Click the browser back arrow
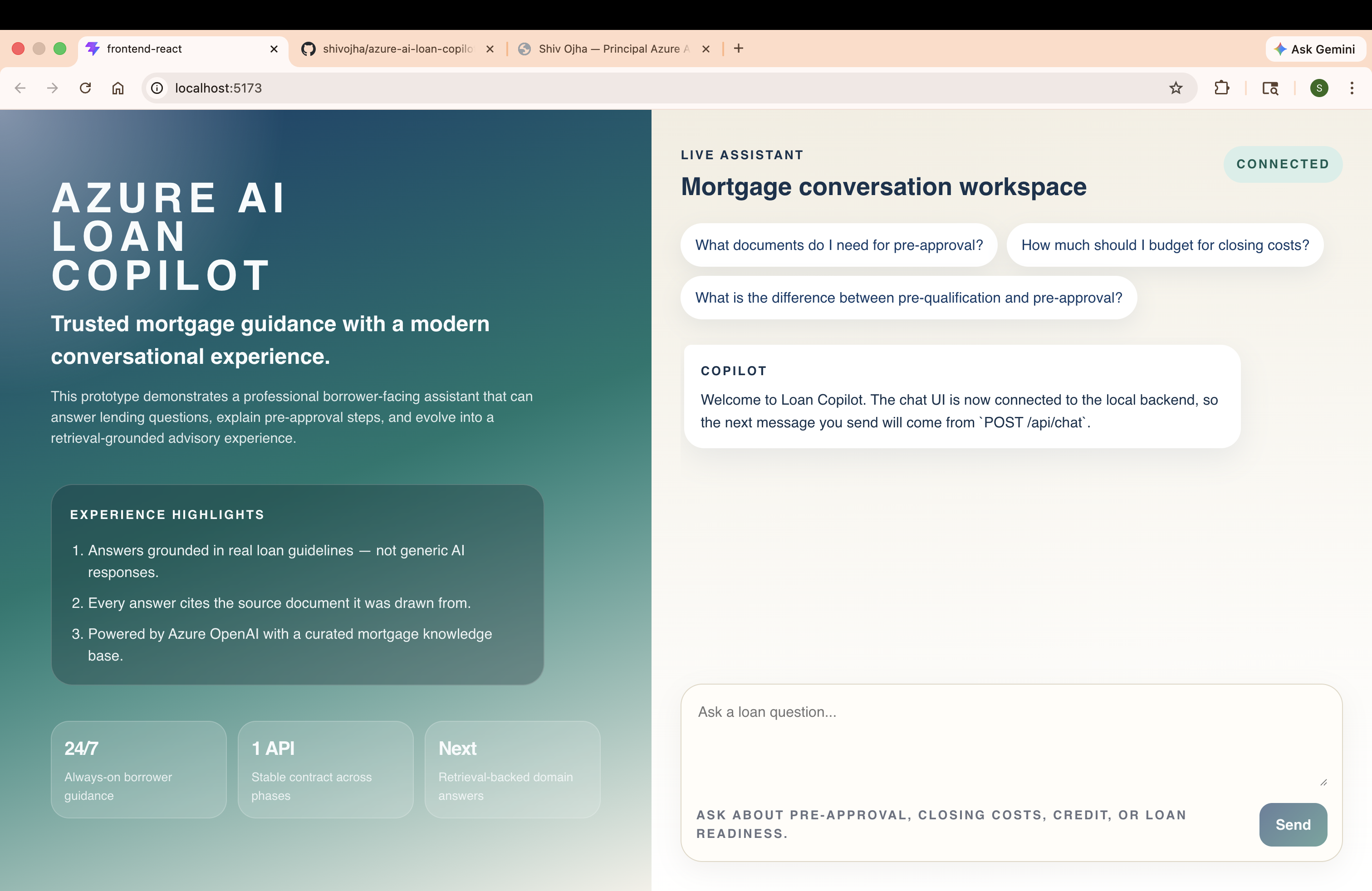The image size is (1372, 891). pos(20,88)
